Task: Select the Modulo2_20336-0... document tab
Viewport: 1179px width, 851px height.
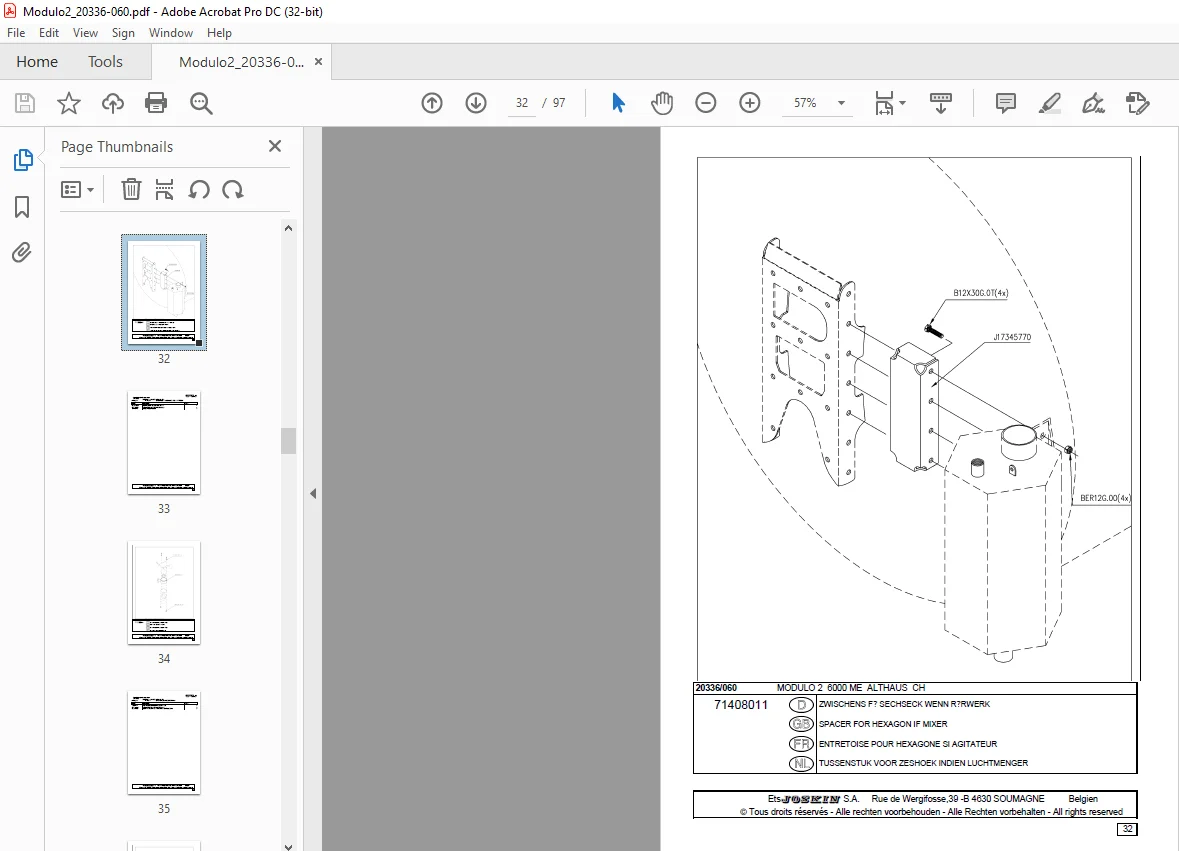Action: 241,62
